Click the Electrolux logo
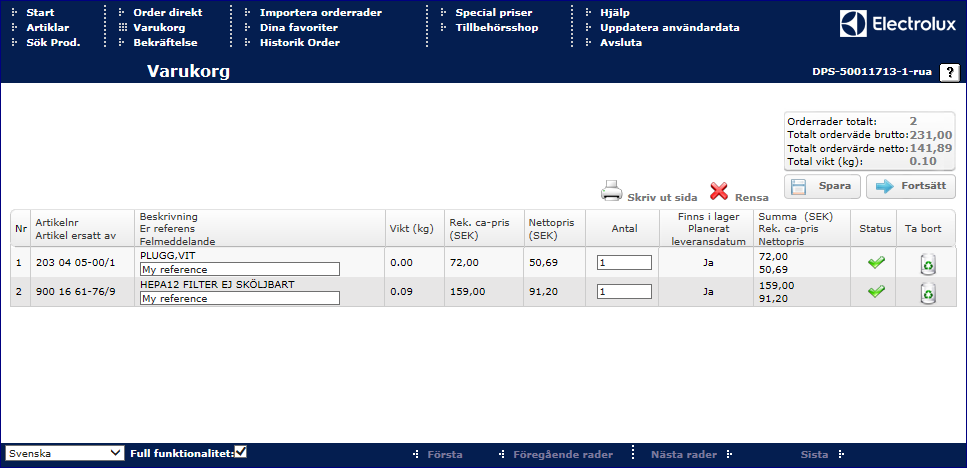967x468 pixels. click(x=897, y=25)
